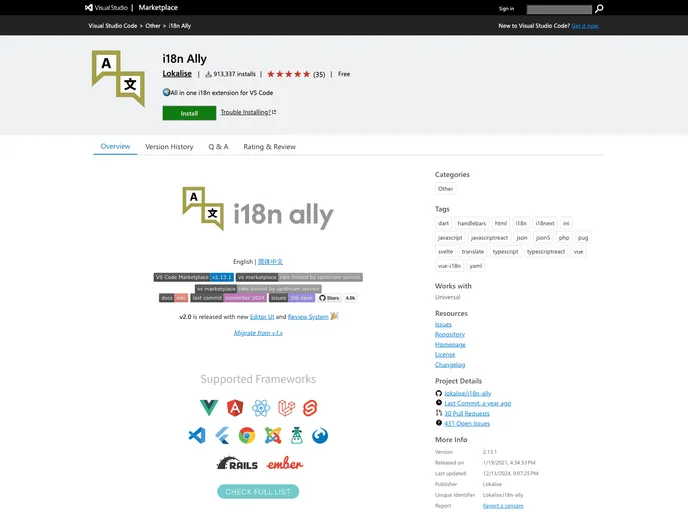Screen dimensions: 688x512
Task: Select the javascriptreact tag
Action: [489, 238]
